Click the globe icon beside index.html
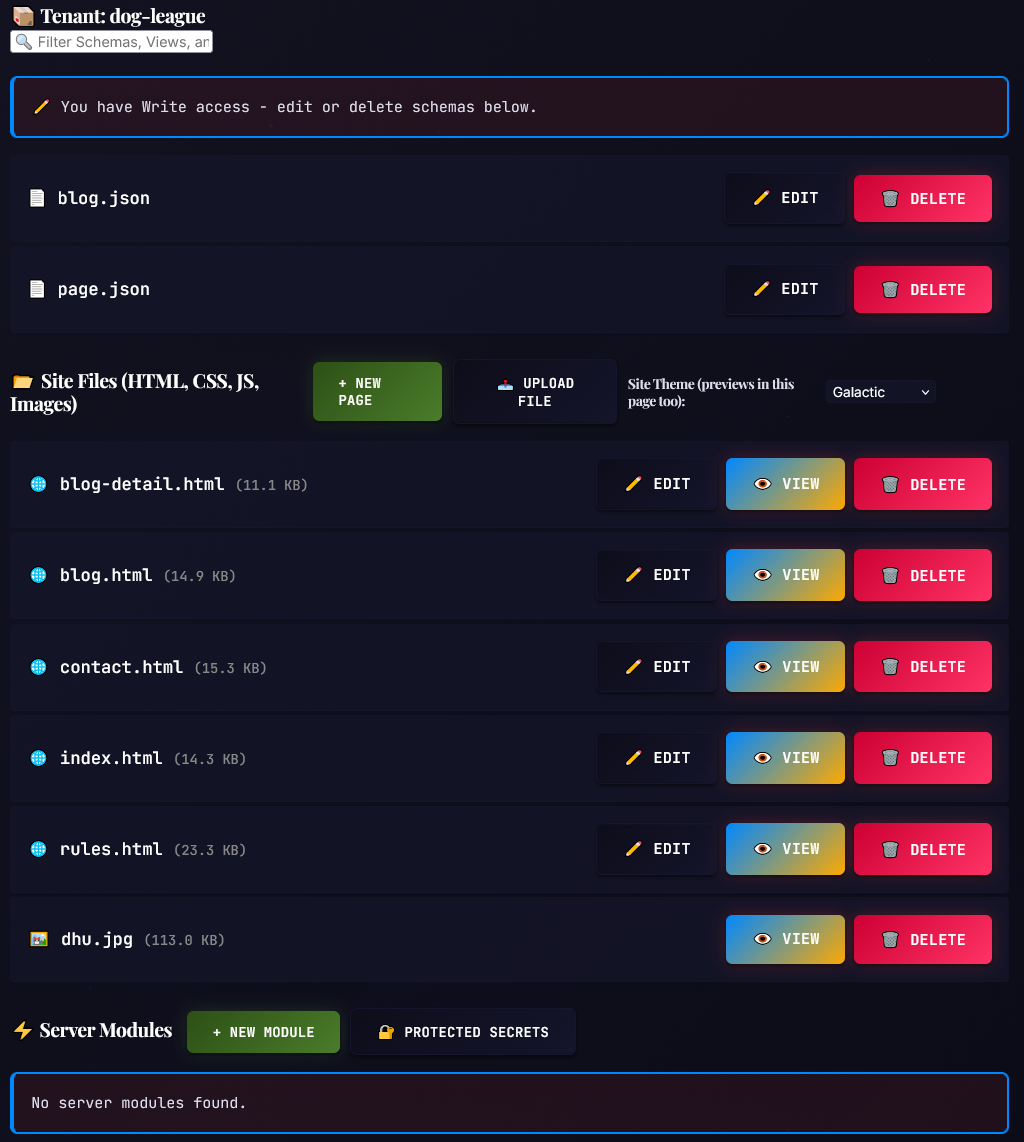 (39, 758)
